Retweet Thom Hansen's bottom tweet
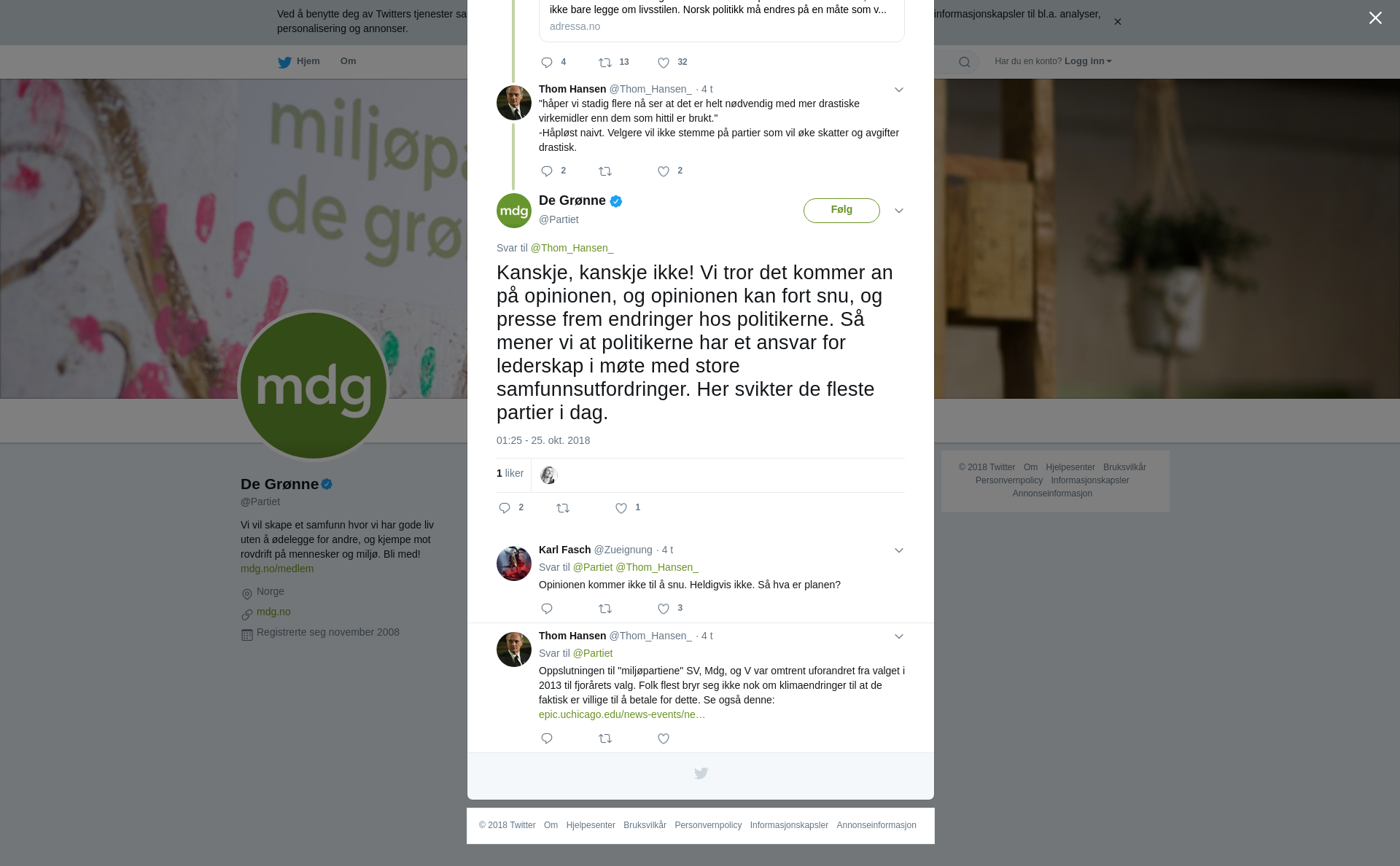Image resolution: width=1400 pixels, height=866 pixels. pos(605,738)
